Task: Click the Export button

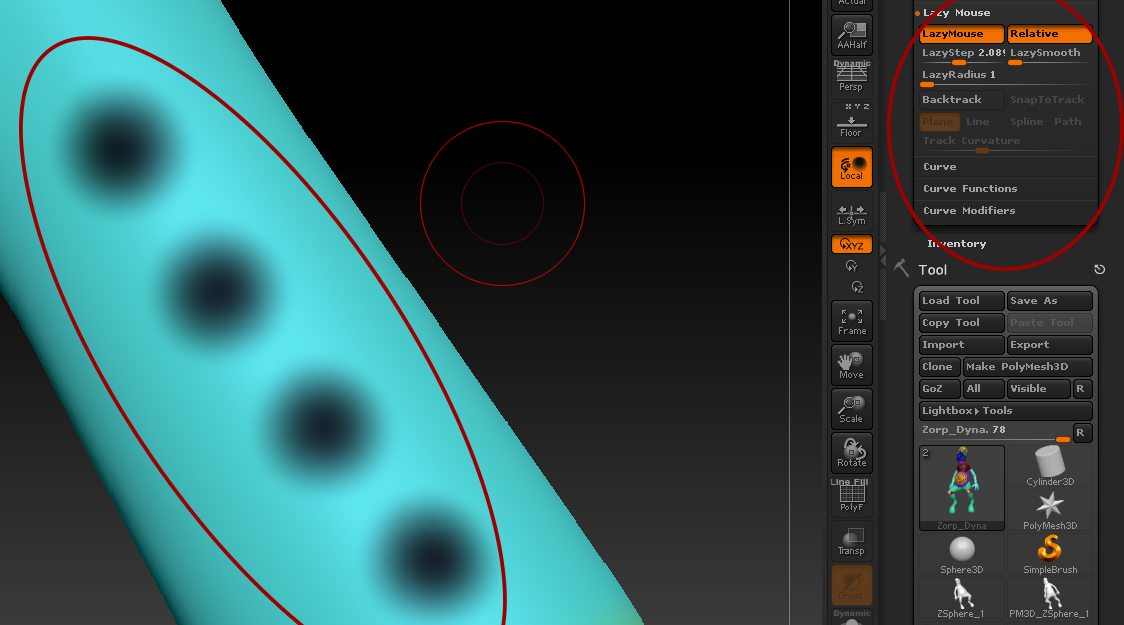Action: [x=1049, y=345]
